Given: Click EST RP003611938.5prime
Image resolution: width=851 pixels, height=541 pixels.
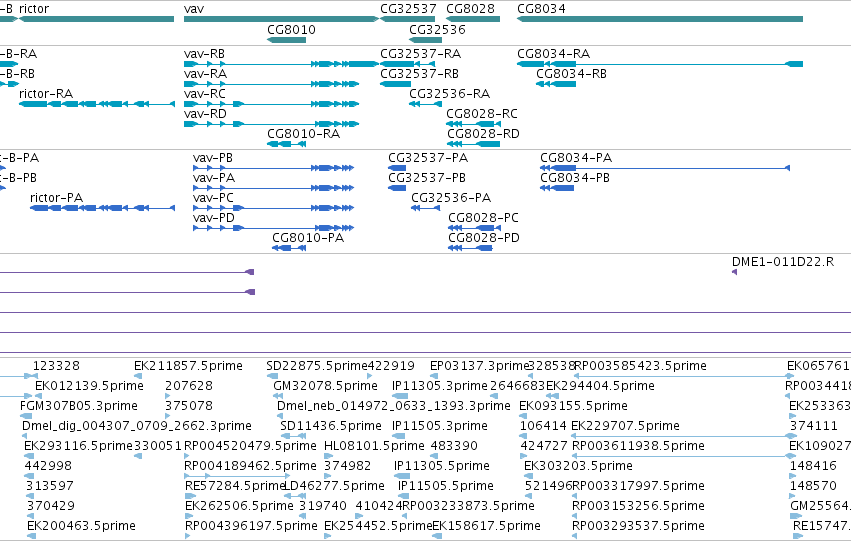Looking at the screenshot, I should coord(684,456).
